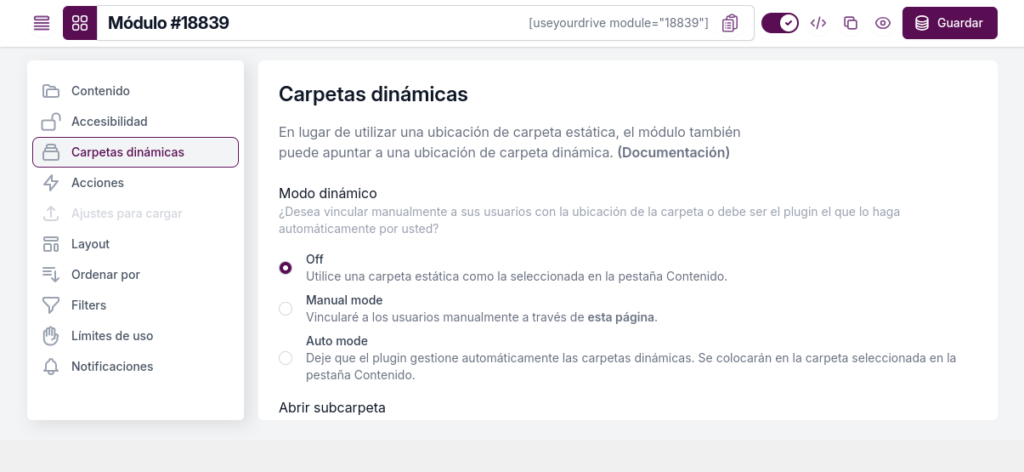Open the Layout tab
This screenshot has height=472, width=1024.
point(135,244)
